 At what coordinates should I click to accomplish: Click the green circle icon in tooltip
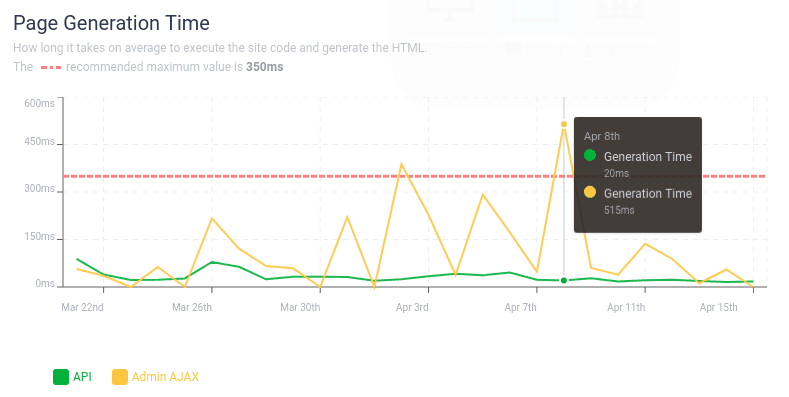point(590,155)
